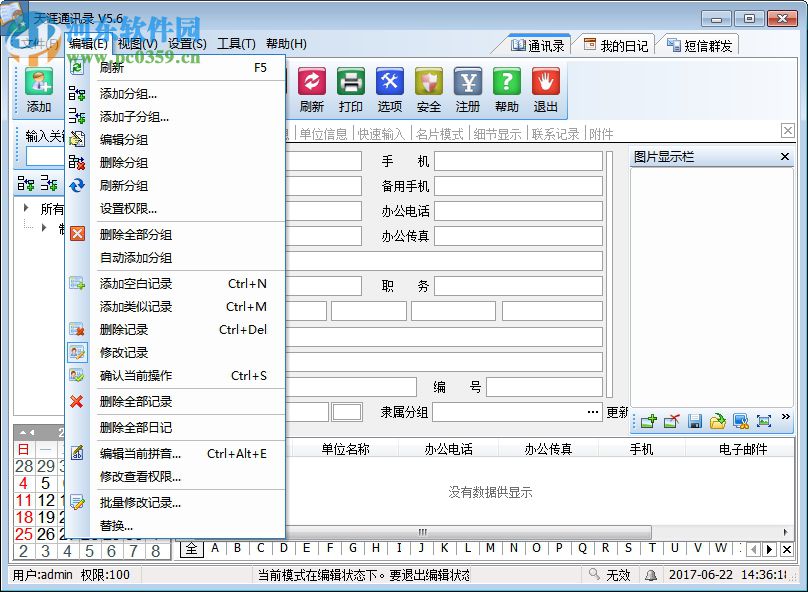Select 刷新 F5 menu entry

[175, 67]
